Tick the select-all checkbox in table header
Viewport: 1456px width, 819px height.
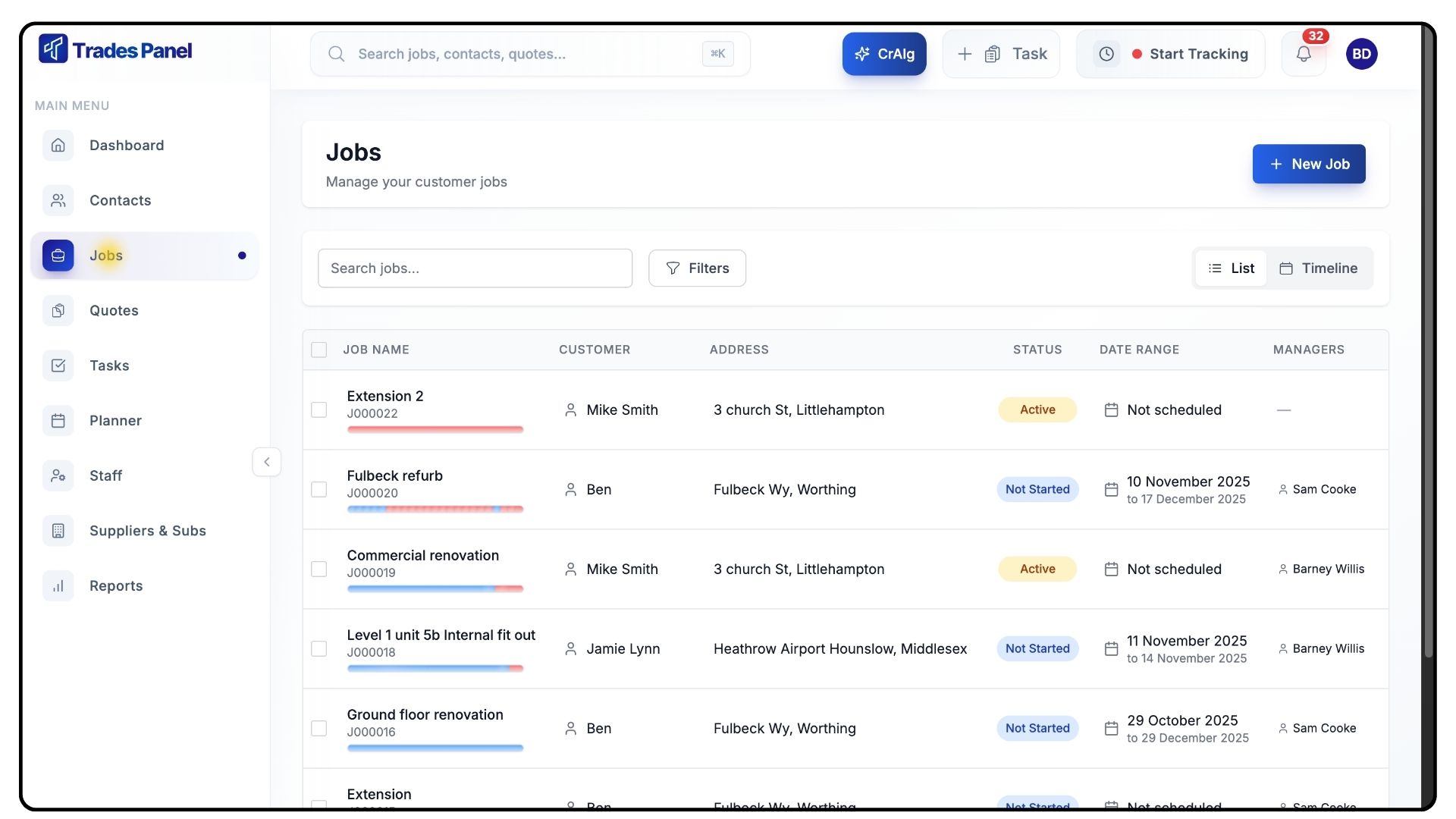(319, 350)
